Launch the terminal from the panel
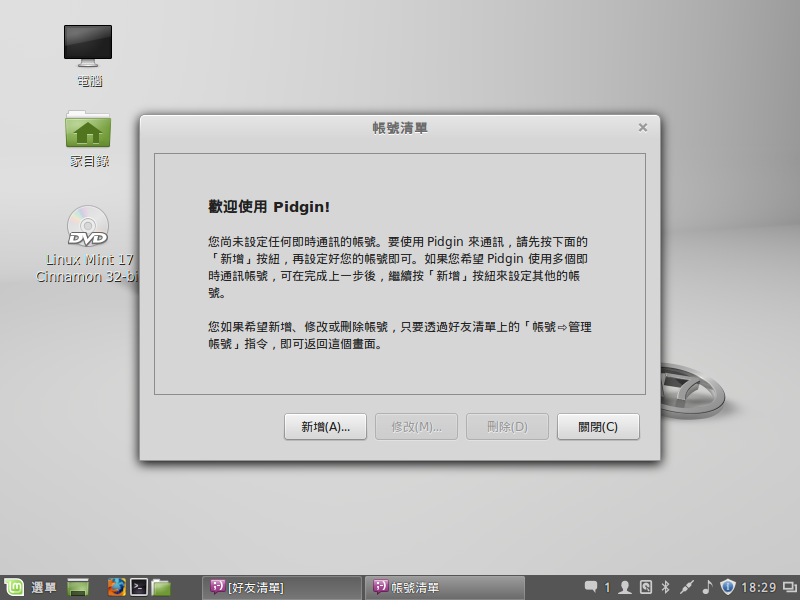The width and height of the screenshot is (800, 600). [x=140, y=587]
